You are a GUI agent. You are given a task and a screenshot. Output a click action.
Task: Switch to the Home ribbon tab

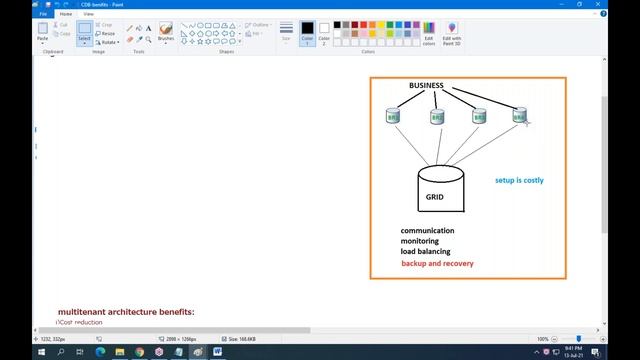66,14
